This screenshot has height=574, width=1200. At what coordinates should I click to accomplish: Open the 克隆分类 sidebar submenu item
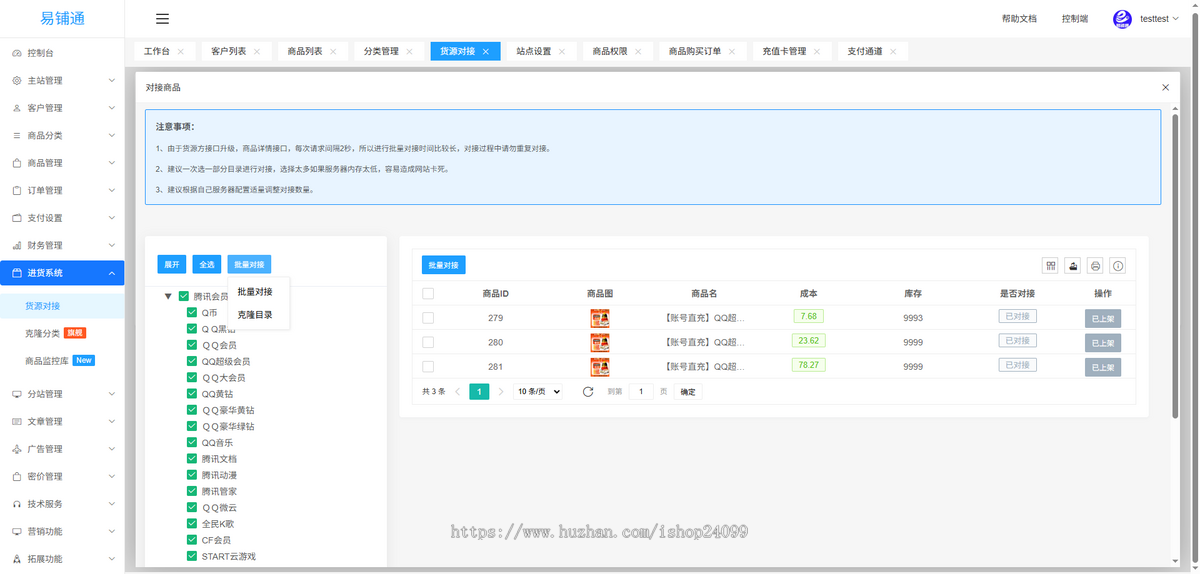[x=62, y=333]
